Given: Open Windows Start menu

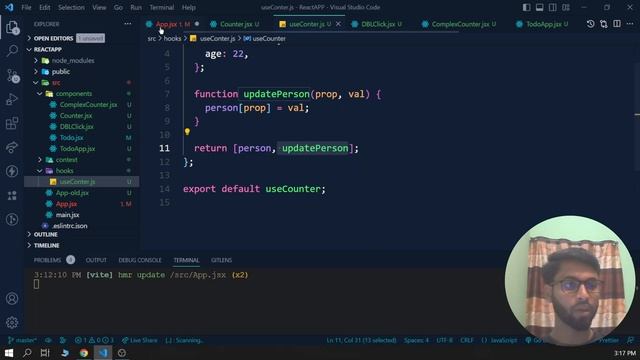Looking at the screenshot, I should 9,353.
